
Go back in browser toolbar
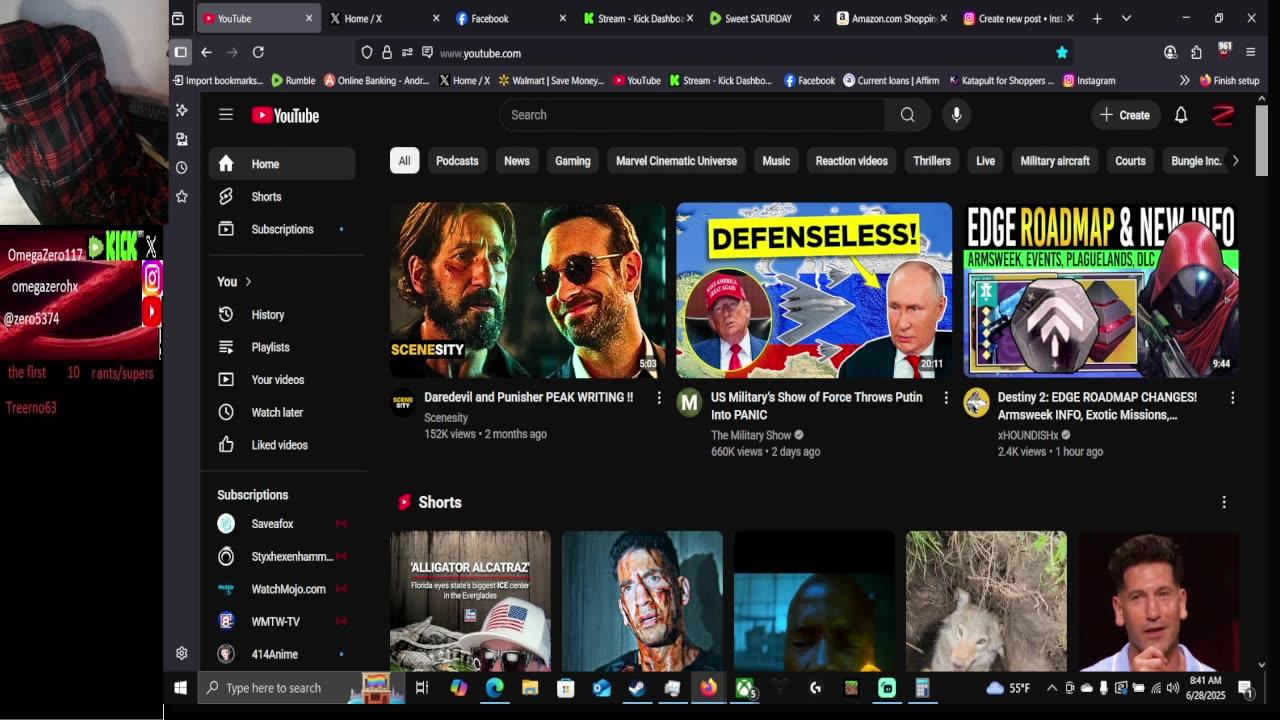coord(206,52)
